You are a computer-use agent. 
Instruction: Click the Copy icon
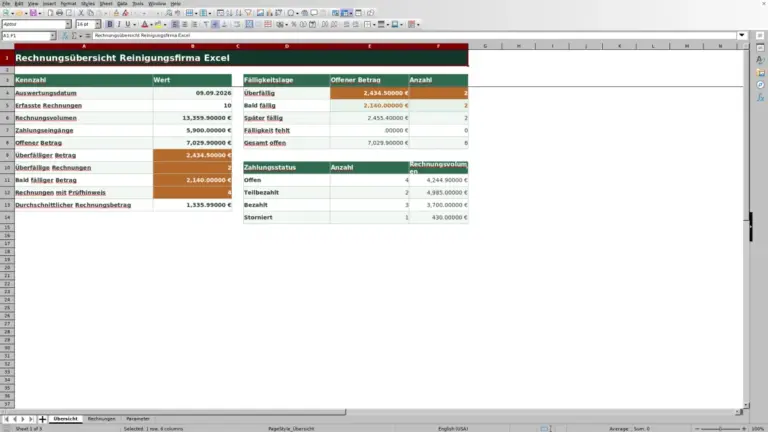click(x=90, y=13)
